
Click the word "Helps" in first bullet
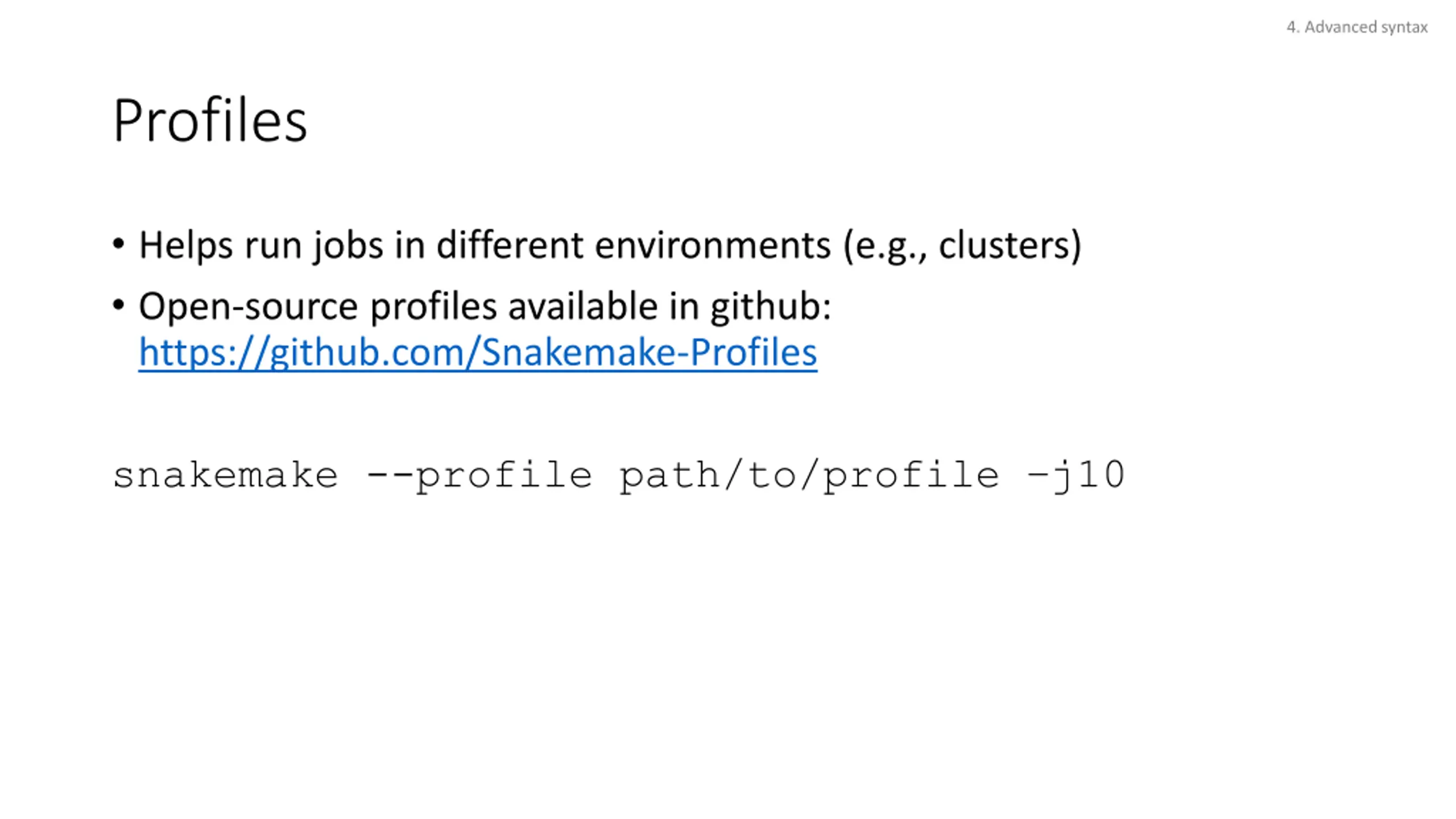185,246
